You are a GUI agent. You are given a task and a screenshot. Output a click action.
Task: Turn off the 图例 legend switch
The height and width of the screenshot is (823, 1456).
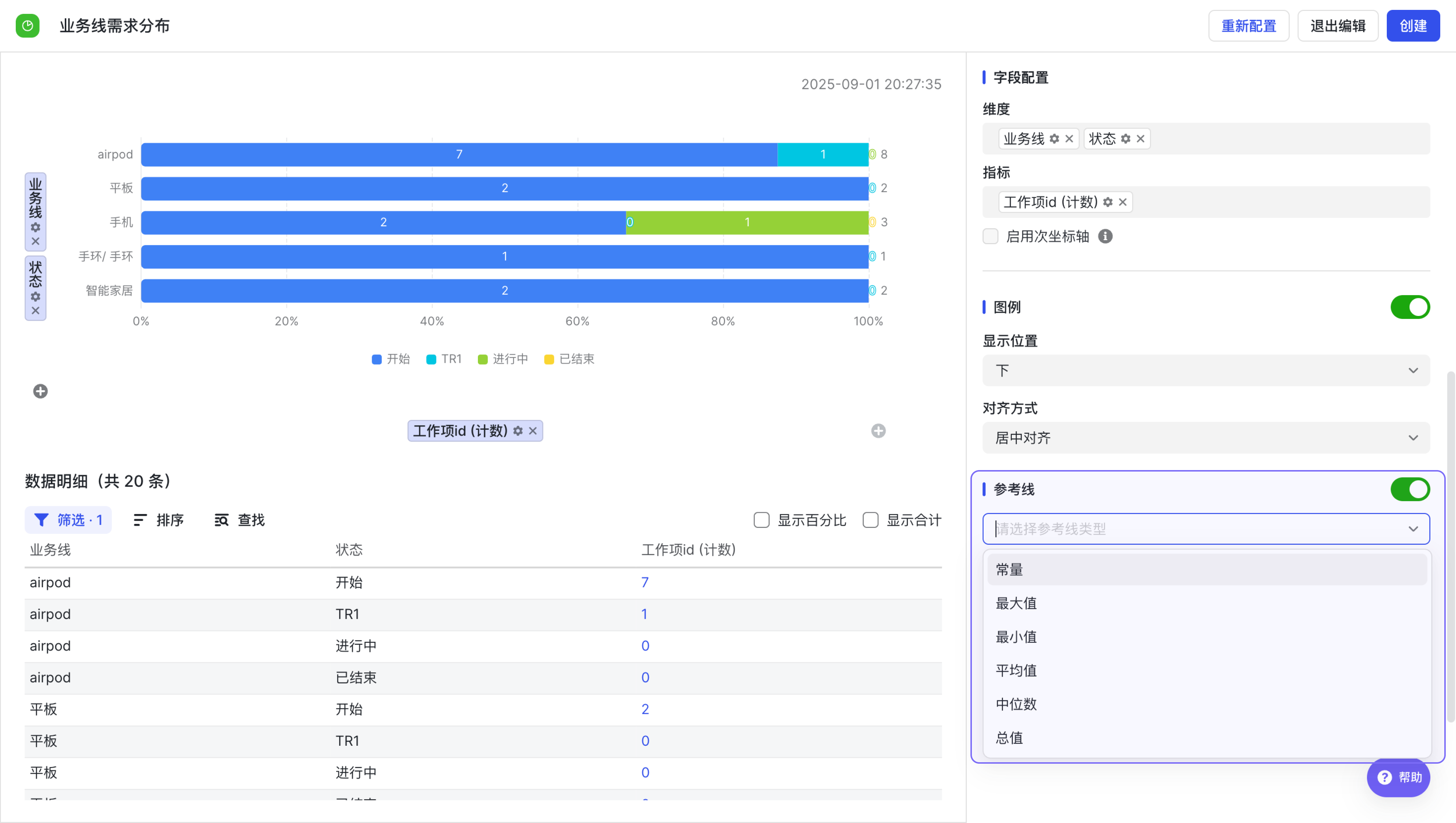(1410, 307)
